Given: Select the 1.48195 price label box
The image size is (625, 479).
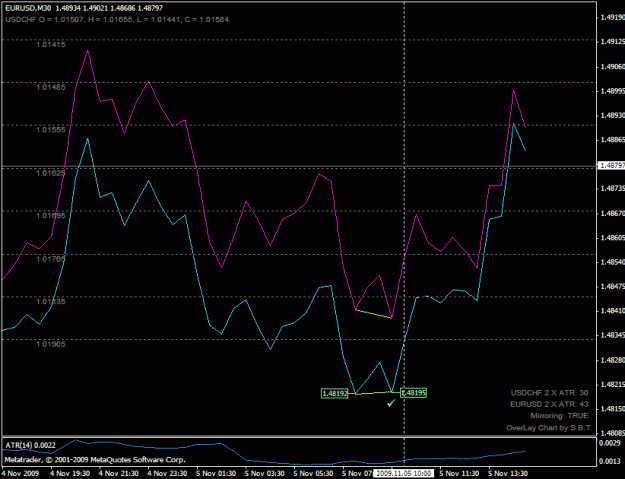Looking at the screenshot, I should 414,393.
